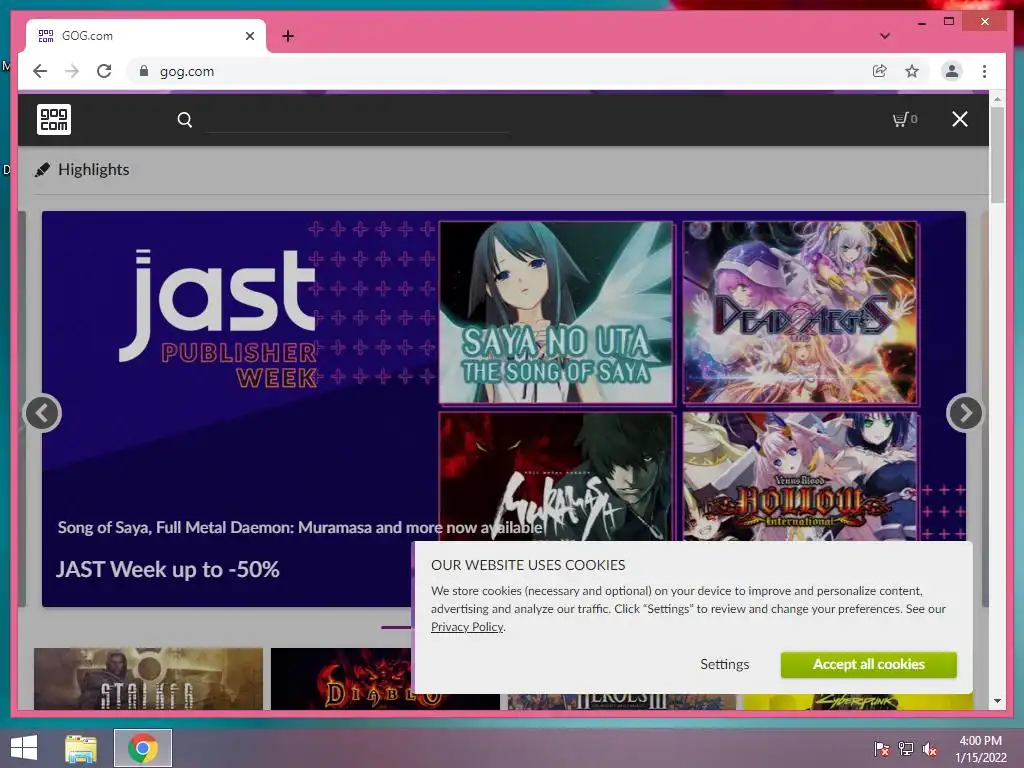
Task: Bookmark this tab star icon
Action: (x=912, y=71)
